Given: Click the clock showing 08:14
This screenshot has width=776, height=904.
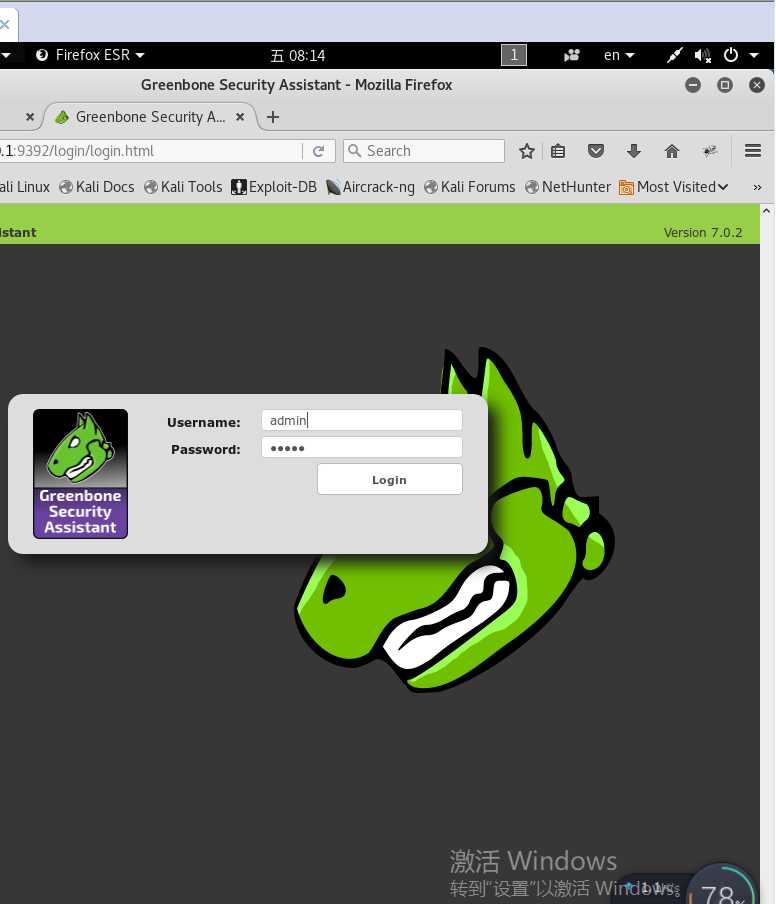Looking at the screenshot, I should [x=298, y=55].
